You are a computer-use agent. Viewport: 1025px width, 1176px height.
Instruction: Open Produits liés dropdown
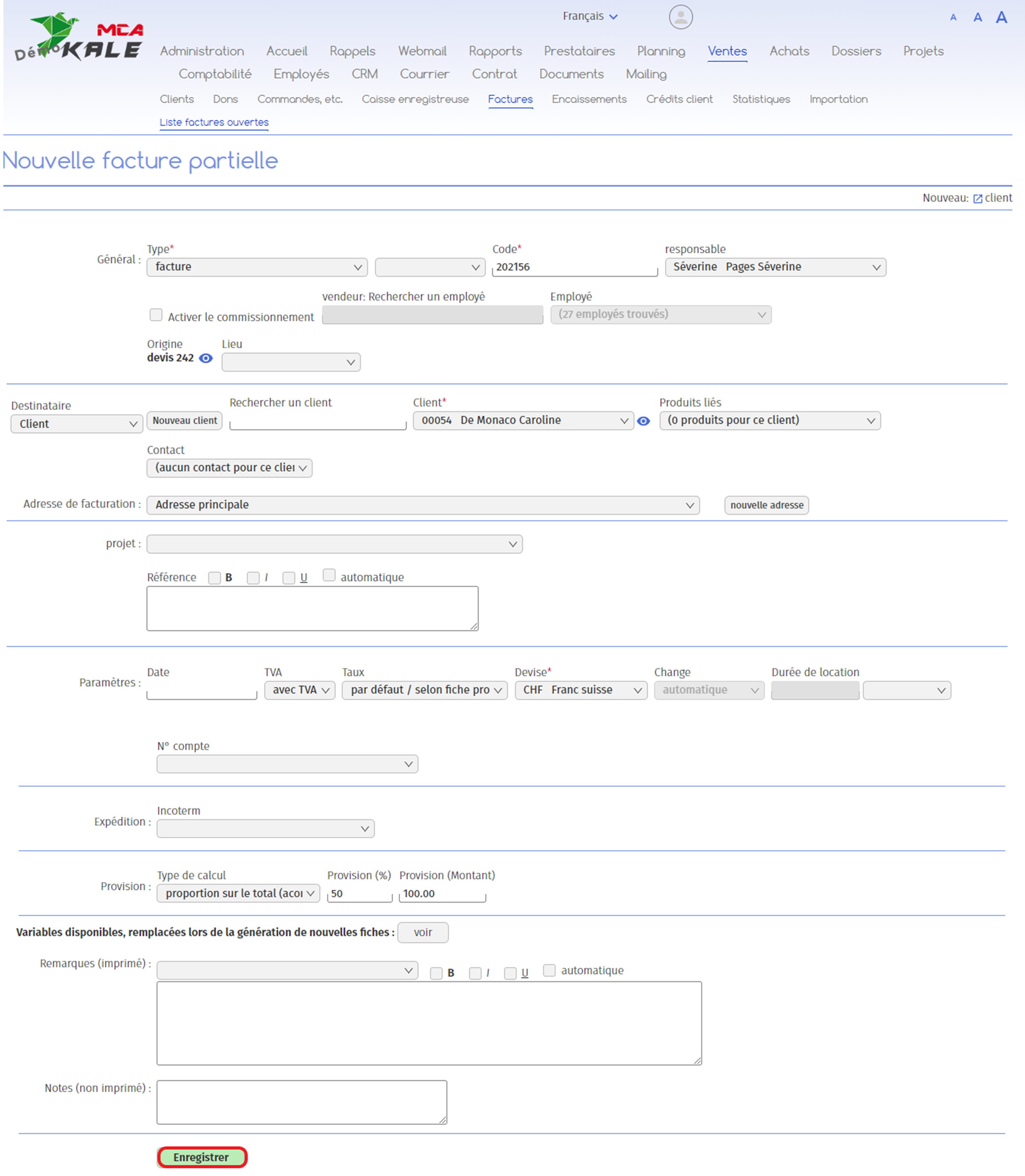770,421
